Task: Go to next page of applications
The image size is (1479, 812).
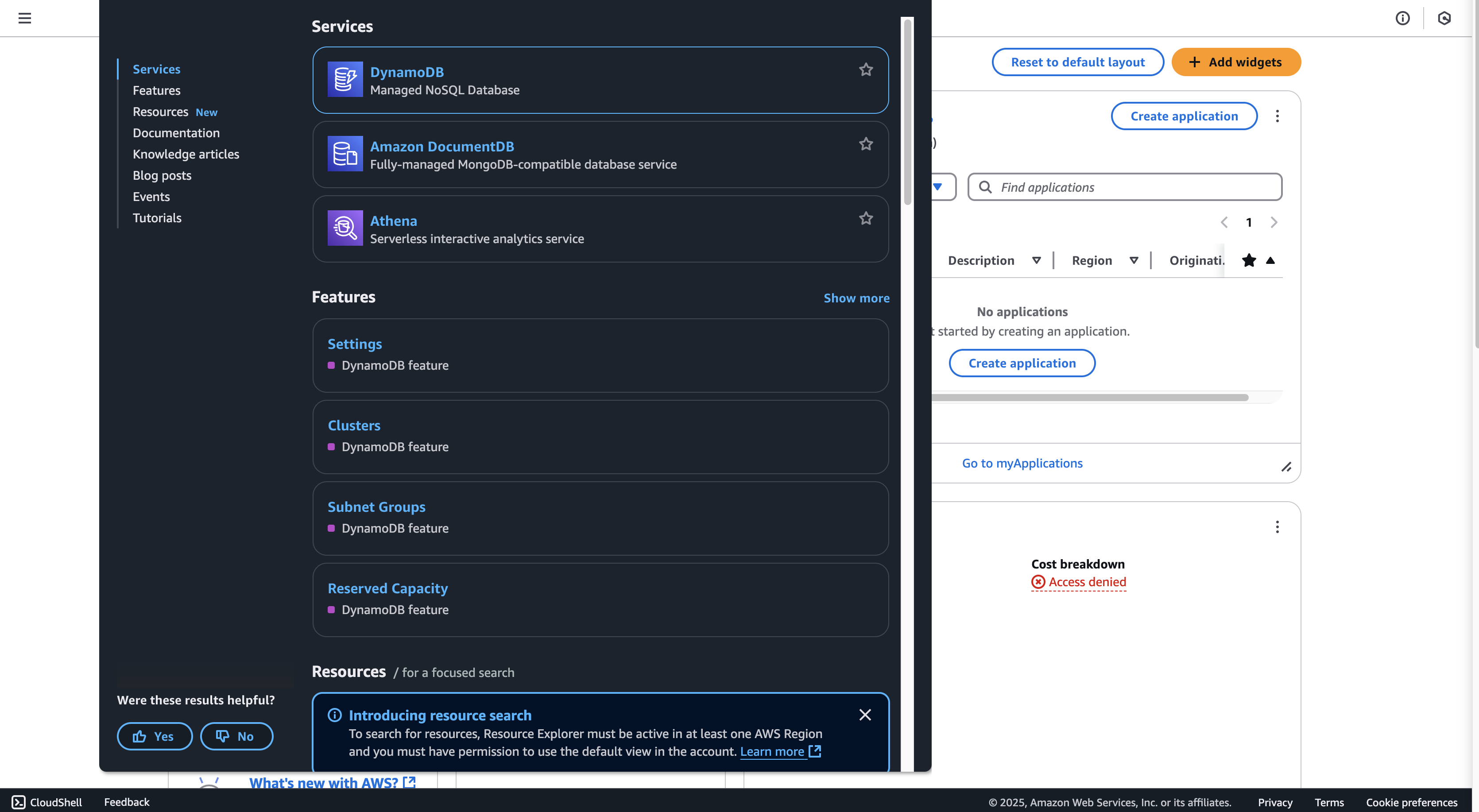Action: 1274,223
